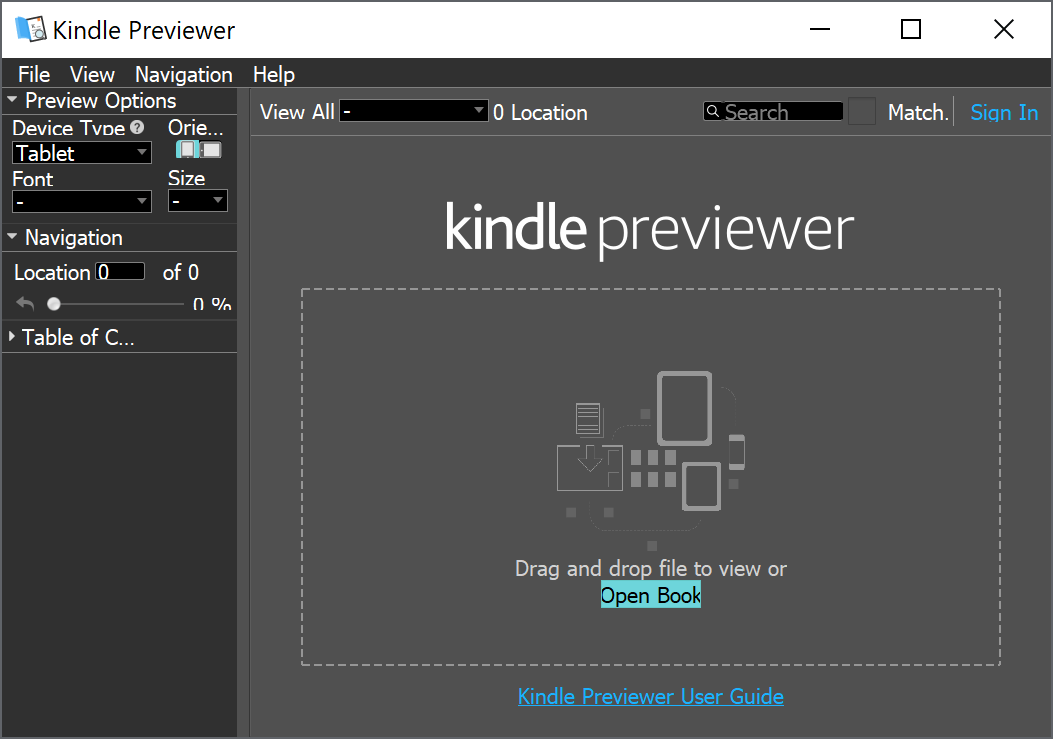Open the File menu

[34, 74]
